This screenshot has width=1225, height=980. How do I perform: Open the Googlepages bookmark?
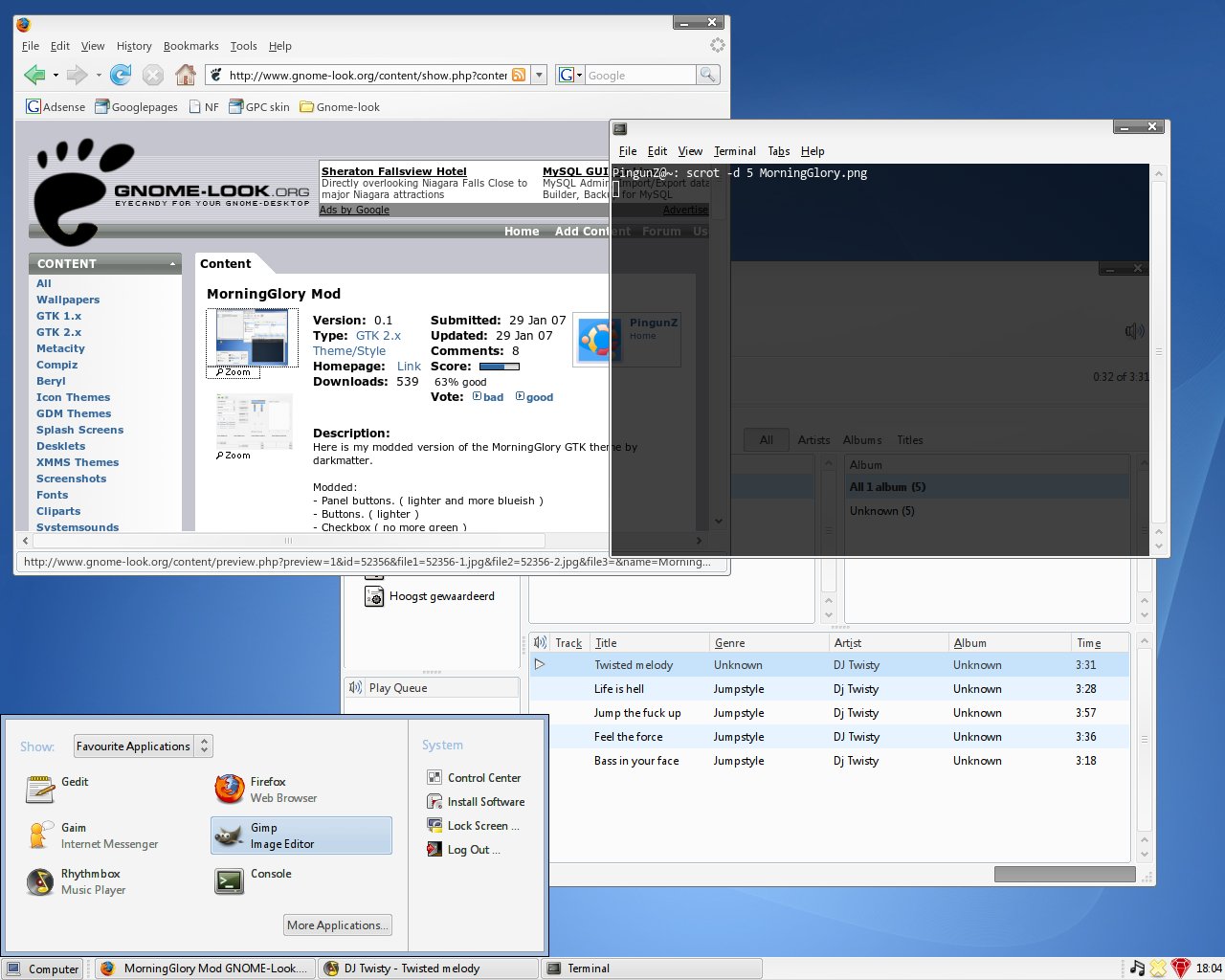[x=136, y=106]
